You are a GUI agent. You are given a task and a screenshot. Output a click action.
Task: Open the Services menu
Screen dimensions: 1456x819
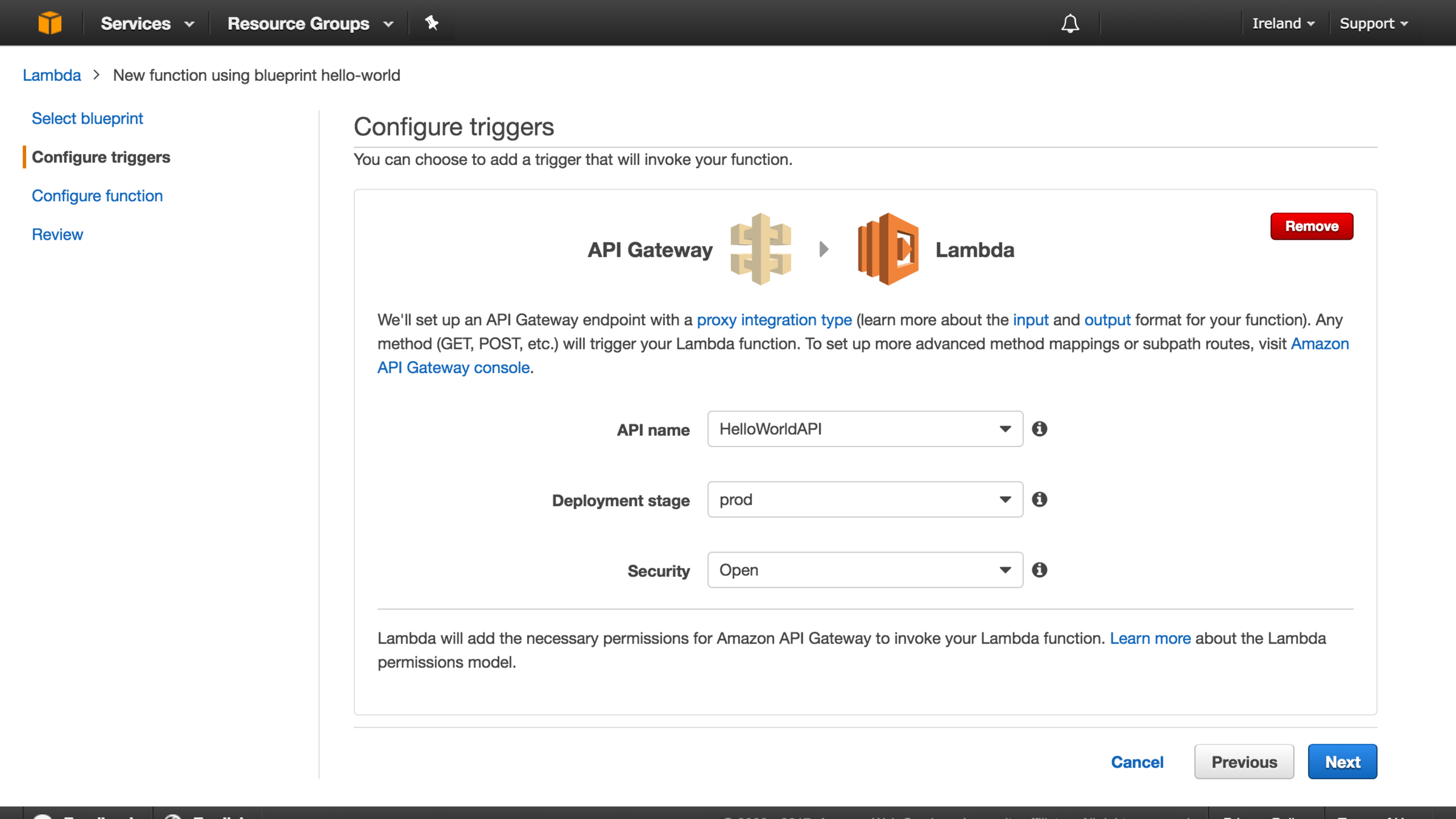point(147,24)
